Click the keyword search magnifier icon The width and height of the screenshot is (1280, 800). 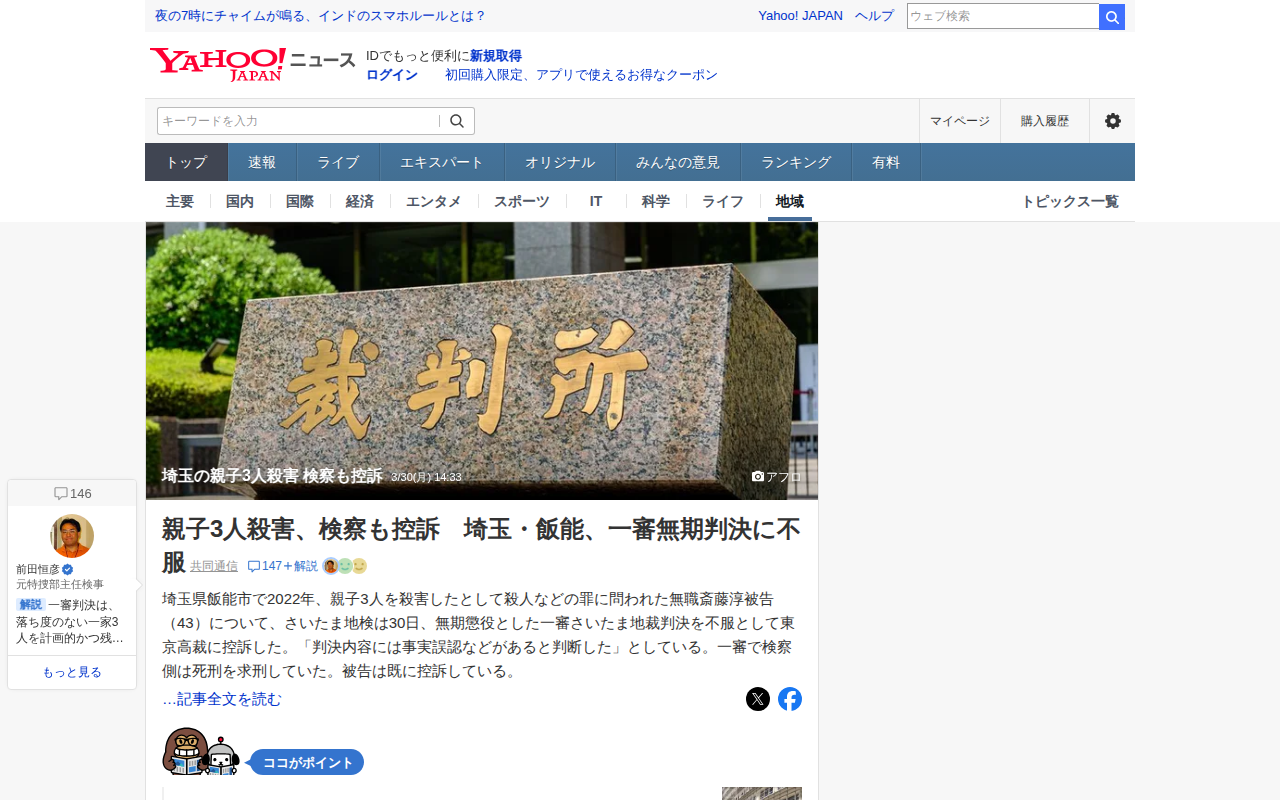pyautogui.click(x=457, y=121)
